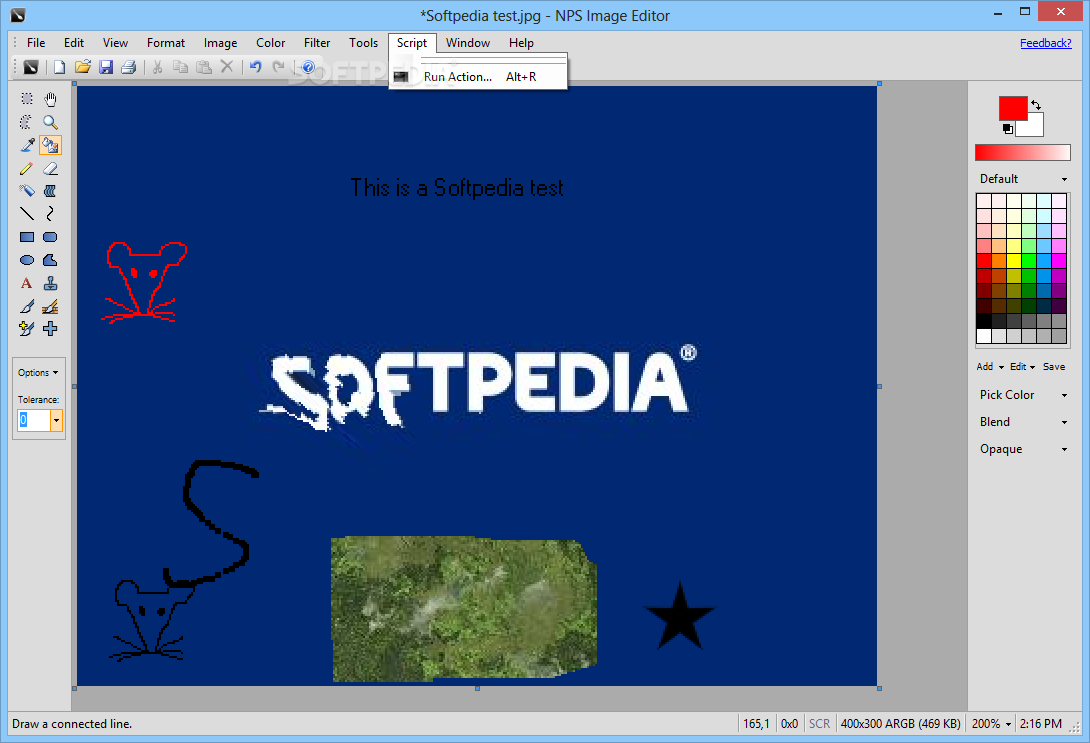Select the paint bucket fill tool
1090x743 pixels.
click(x=50, y=145)
